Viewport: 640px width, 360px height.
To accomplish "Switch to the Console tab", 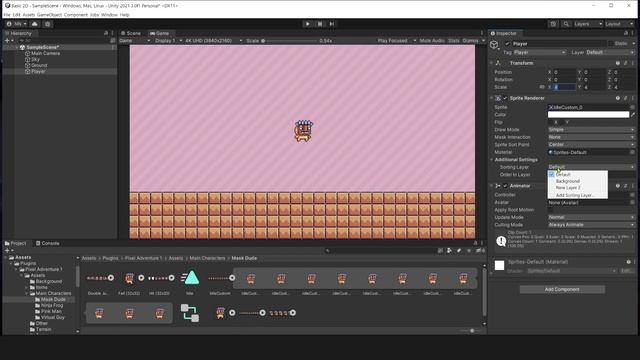I will point(47,243).
